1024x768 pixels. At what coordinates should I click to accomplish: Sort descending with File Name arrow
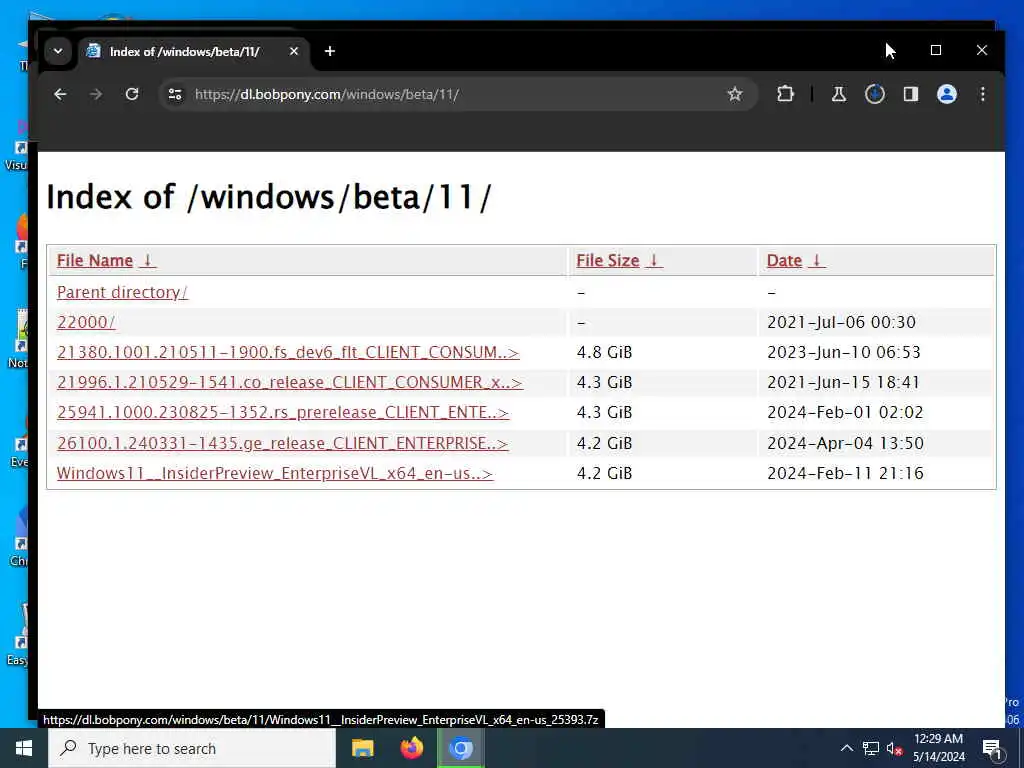point(148,261)
